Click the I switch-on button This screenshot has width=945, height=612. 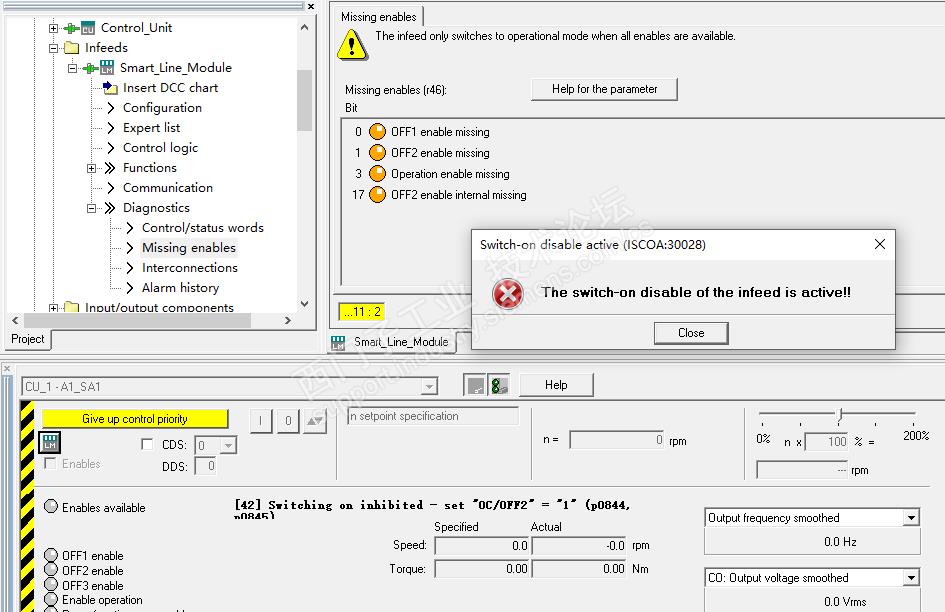(260, 421)
